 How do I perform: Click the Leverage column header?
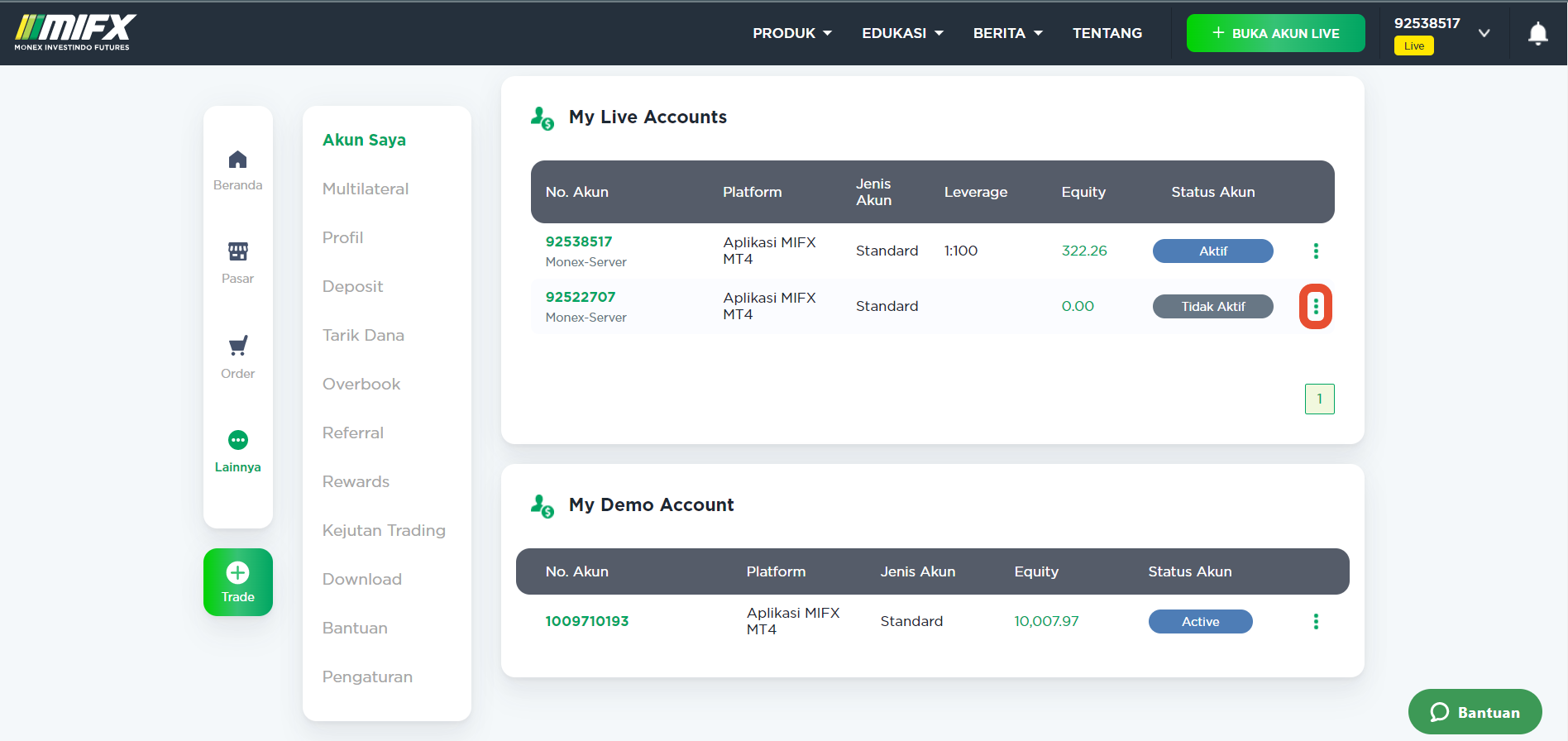(976, 192)
